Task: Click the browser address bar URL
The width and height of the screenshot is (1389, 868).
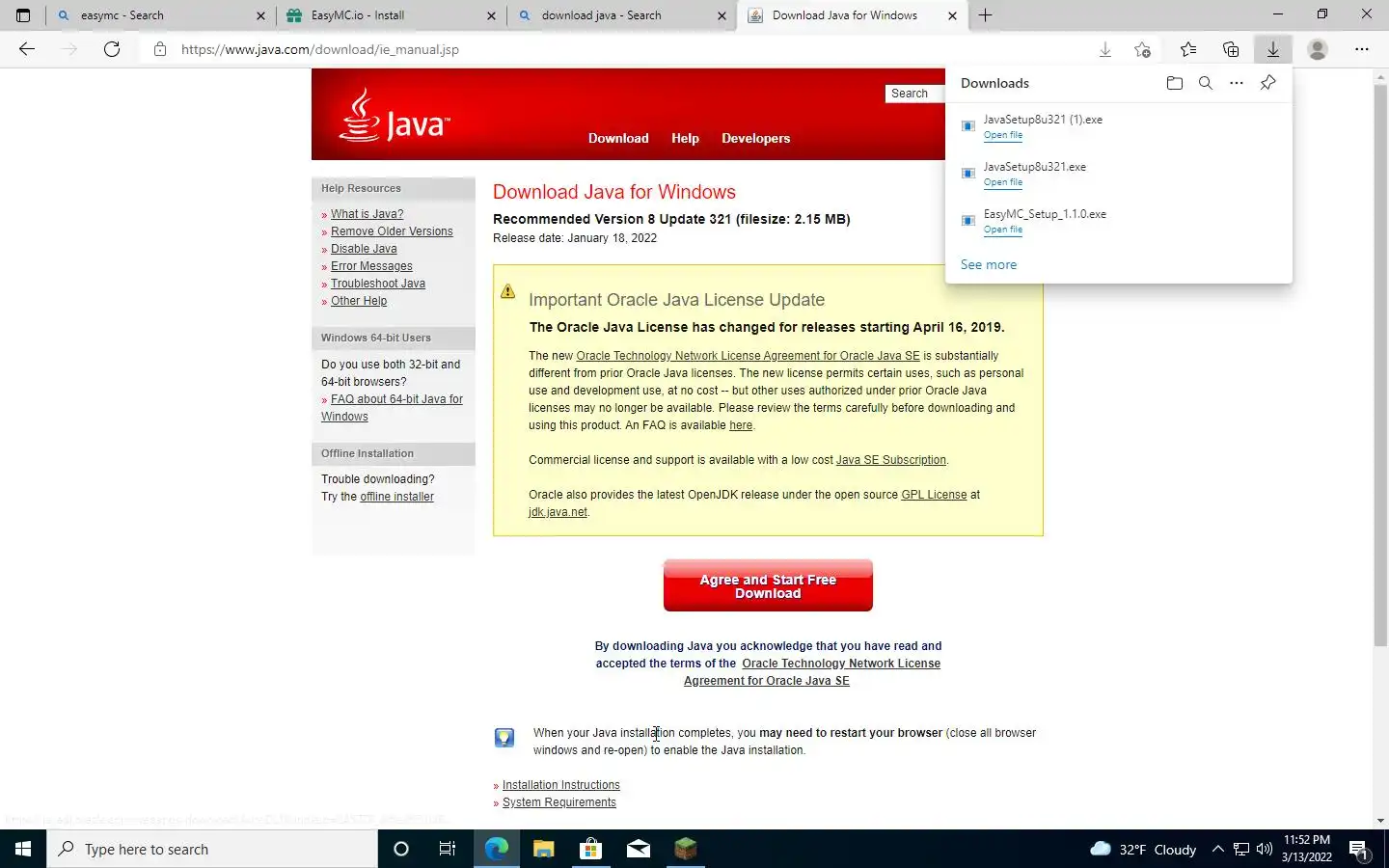Action: tap(320, 49)
